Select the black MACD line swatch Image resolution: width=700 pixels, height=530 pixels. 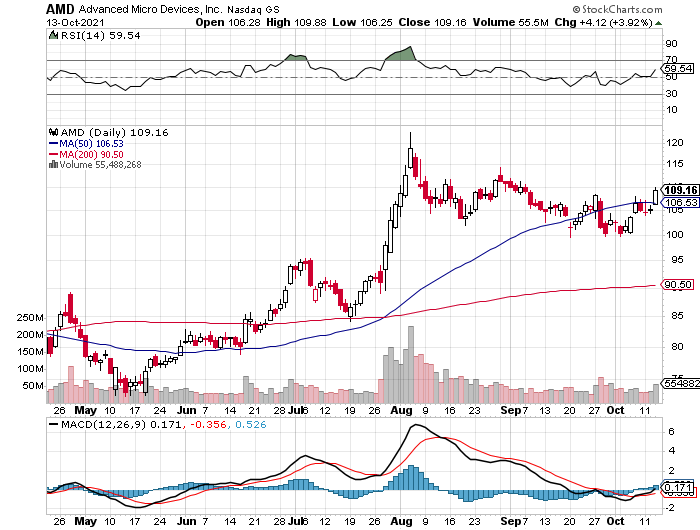(x=53, y=425)
